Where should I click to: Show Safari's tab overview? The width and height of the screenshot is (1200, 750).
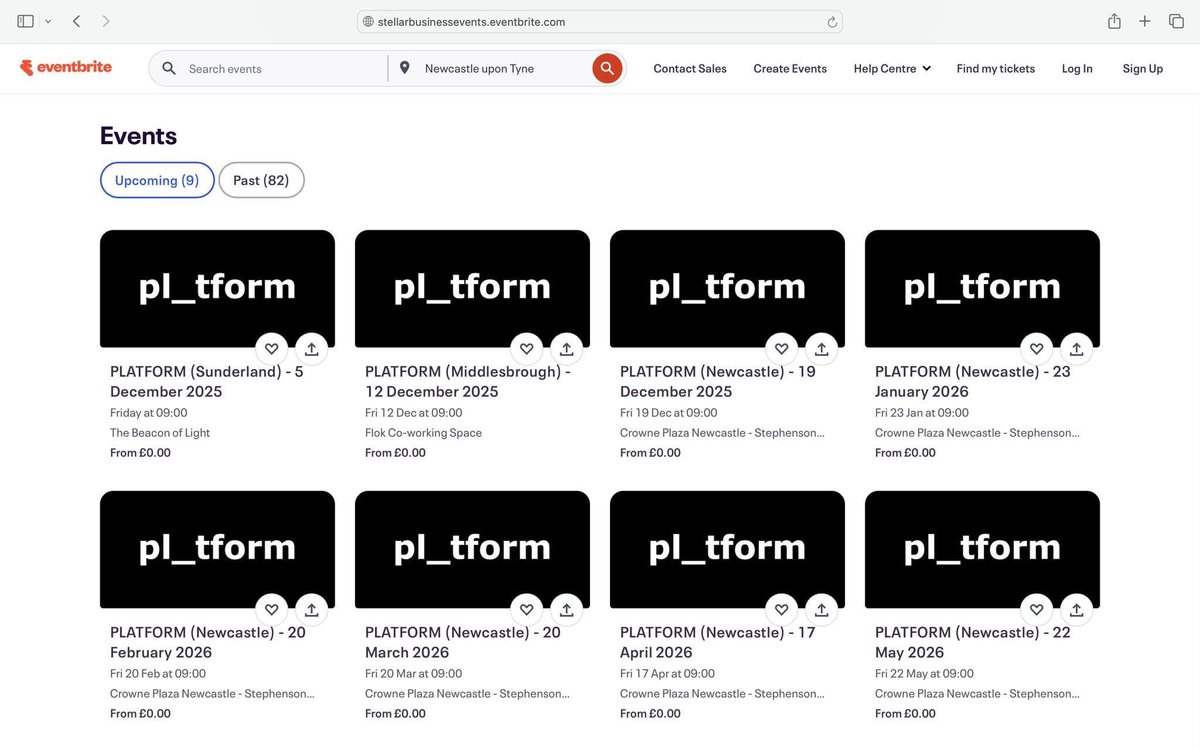point(1176,21)
